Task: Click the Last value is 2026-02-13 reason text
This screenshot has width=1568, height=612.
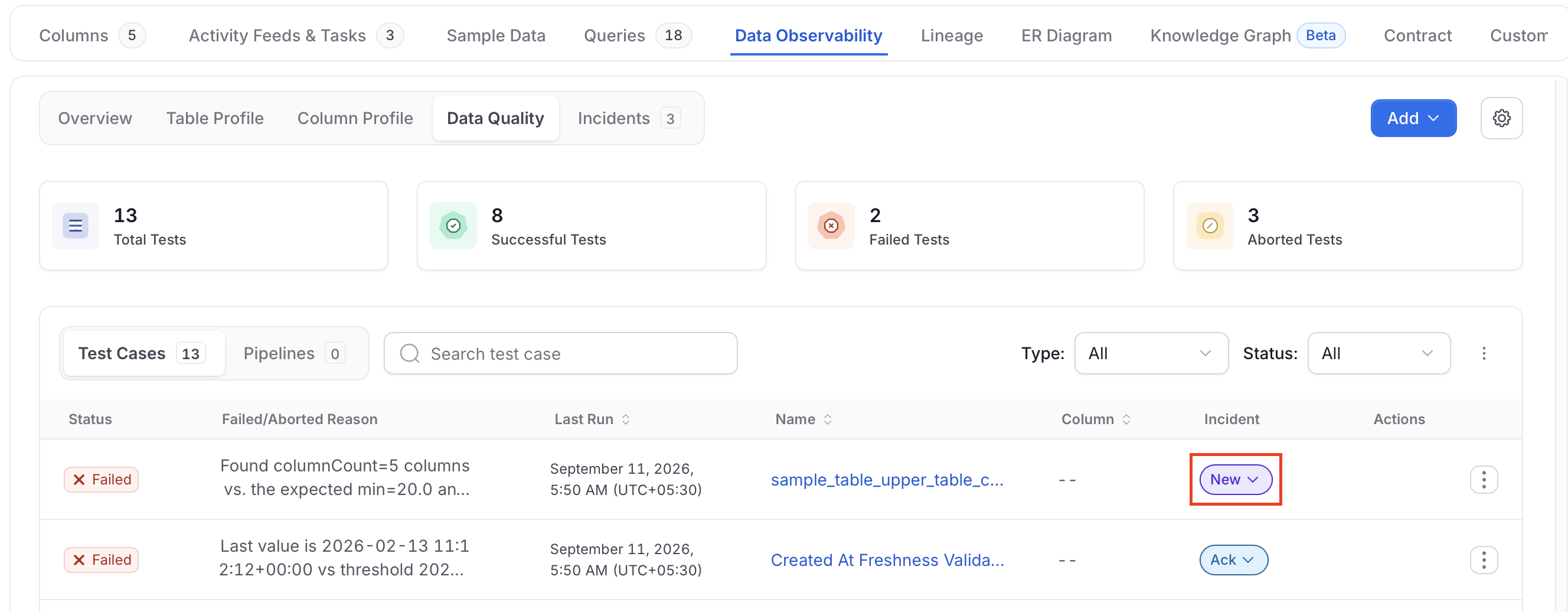Action: pos(344,558)
